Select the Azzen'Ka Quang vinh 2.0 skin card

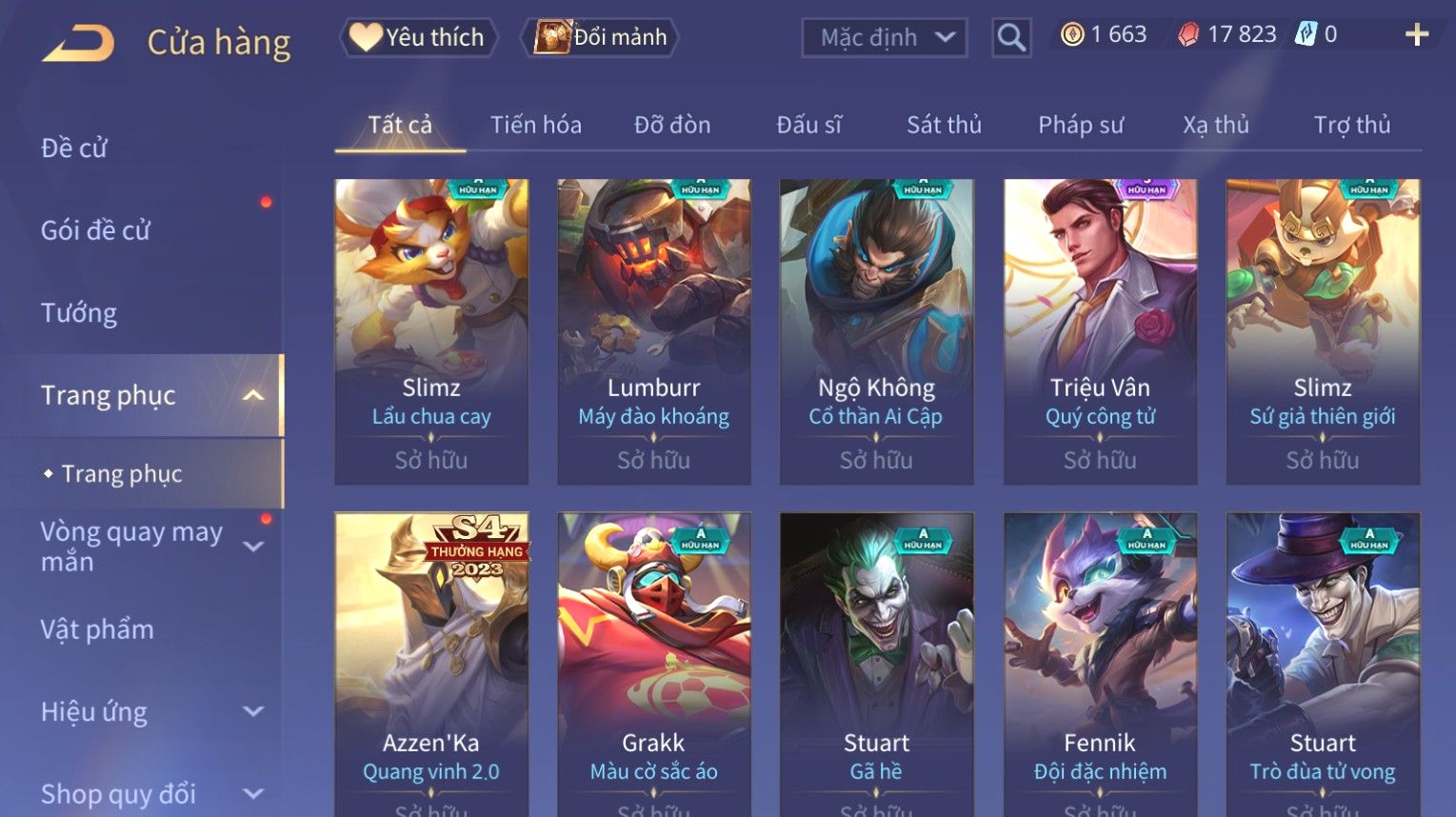coord(431,665)
